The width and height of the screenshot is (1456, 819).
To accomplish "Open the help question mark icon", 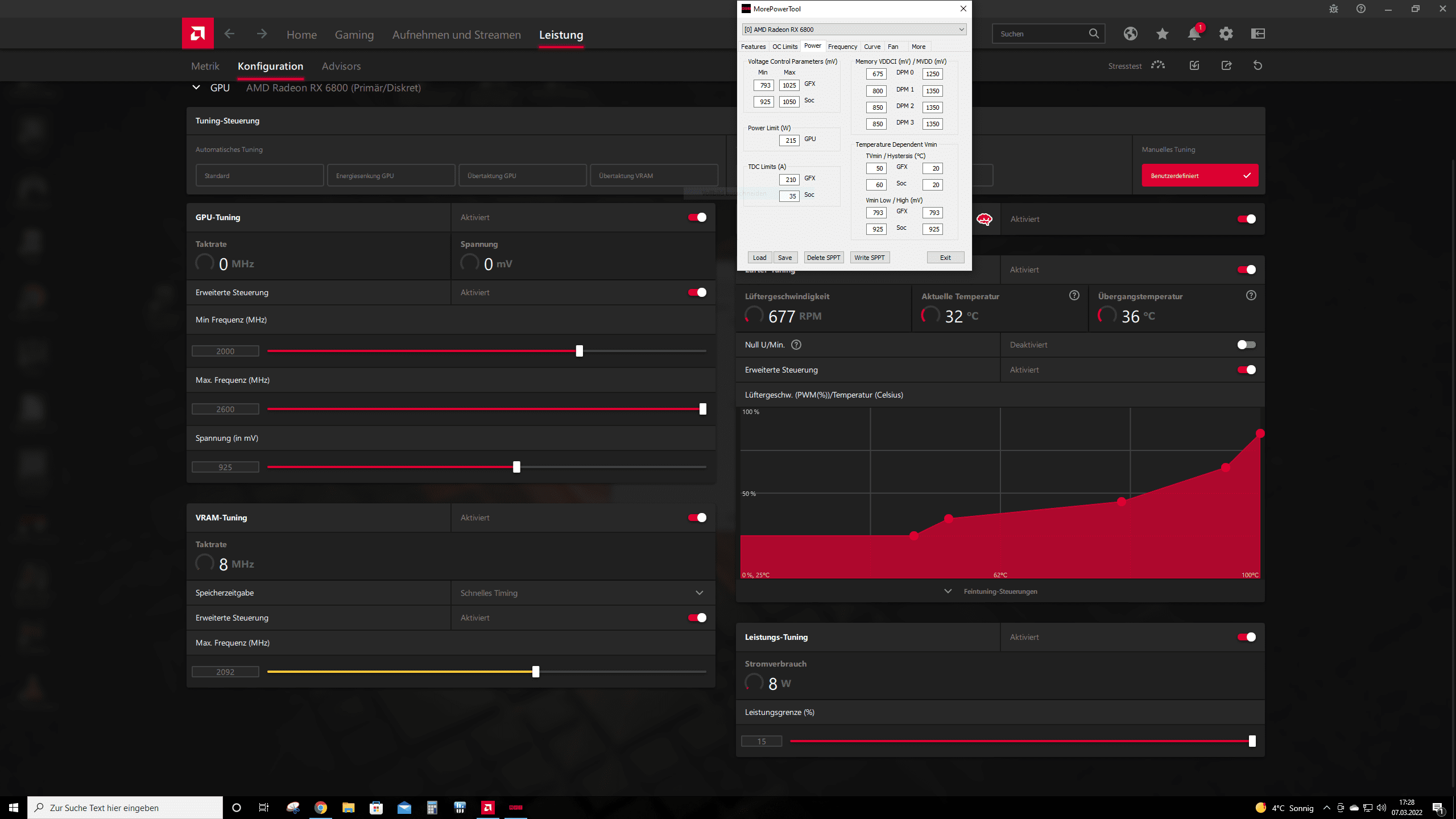I will coord(1361,9).
